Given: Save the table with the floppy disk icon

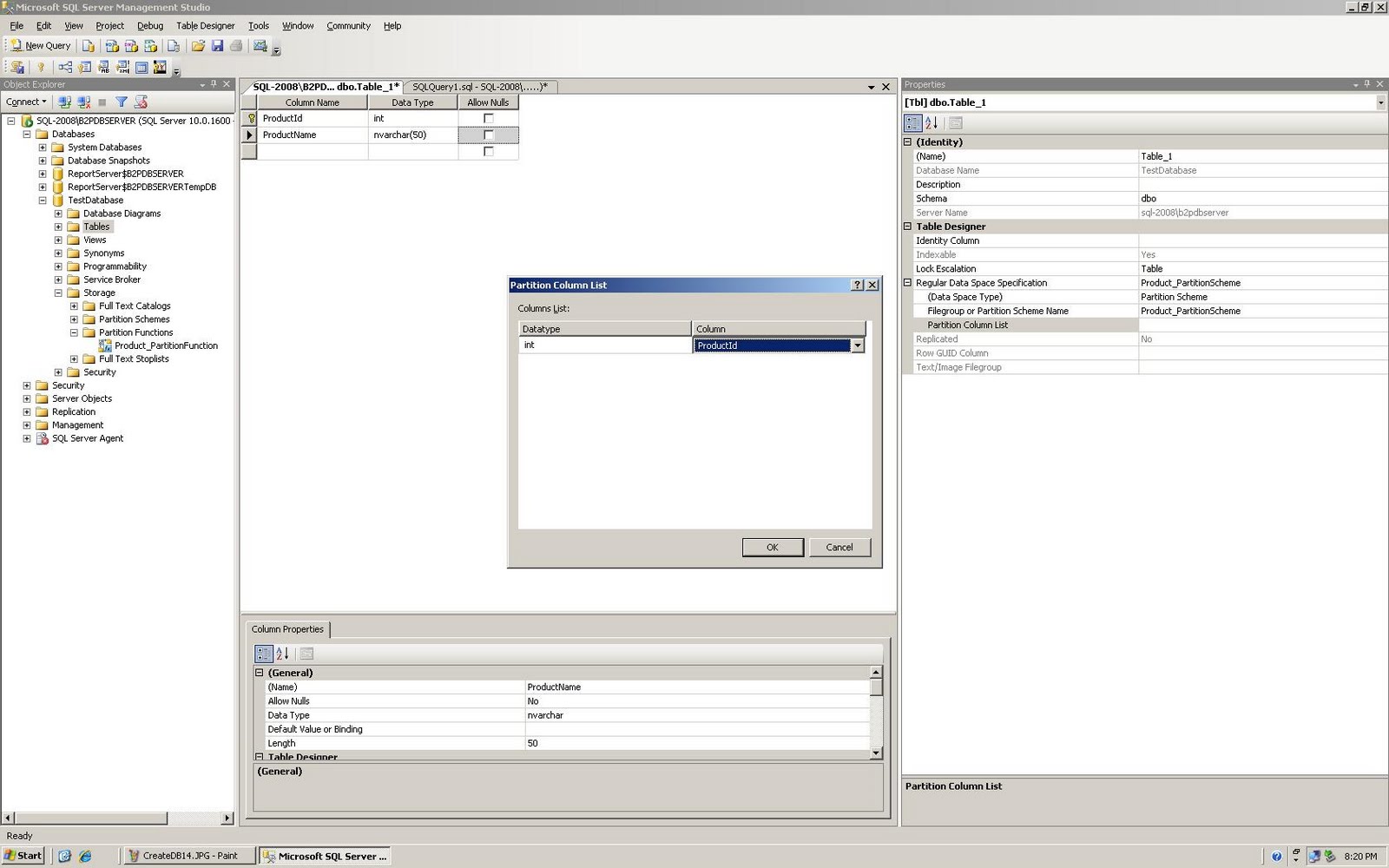Looking at the screenshot, I should (217, 46).
